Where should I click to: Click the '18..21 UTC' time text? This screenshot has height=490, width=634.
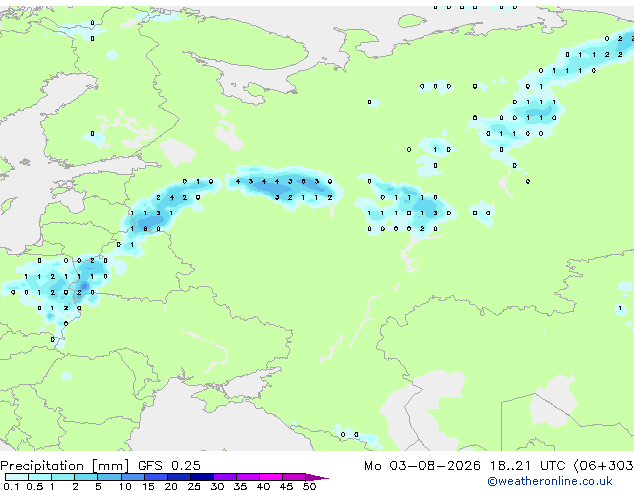pos(527,466)
